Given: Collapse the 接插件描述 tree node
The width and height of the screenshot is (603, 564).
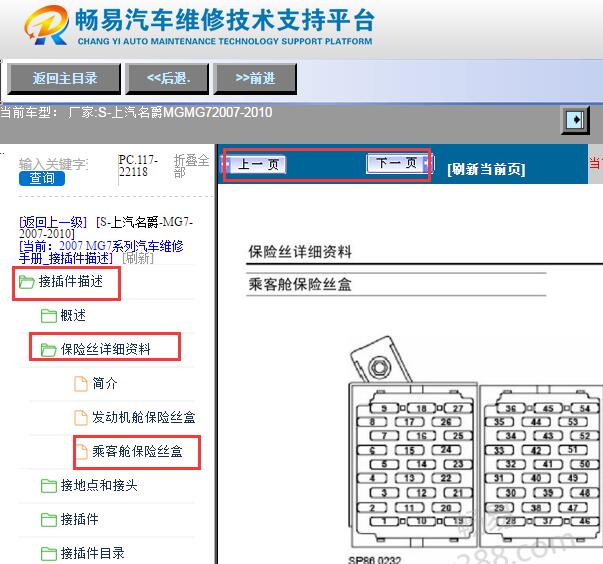Looking at the screenshot, I should pos(71,282).
